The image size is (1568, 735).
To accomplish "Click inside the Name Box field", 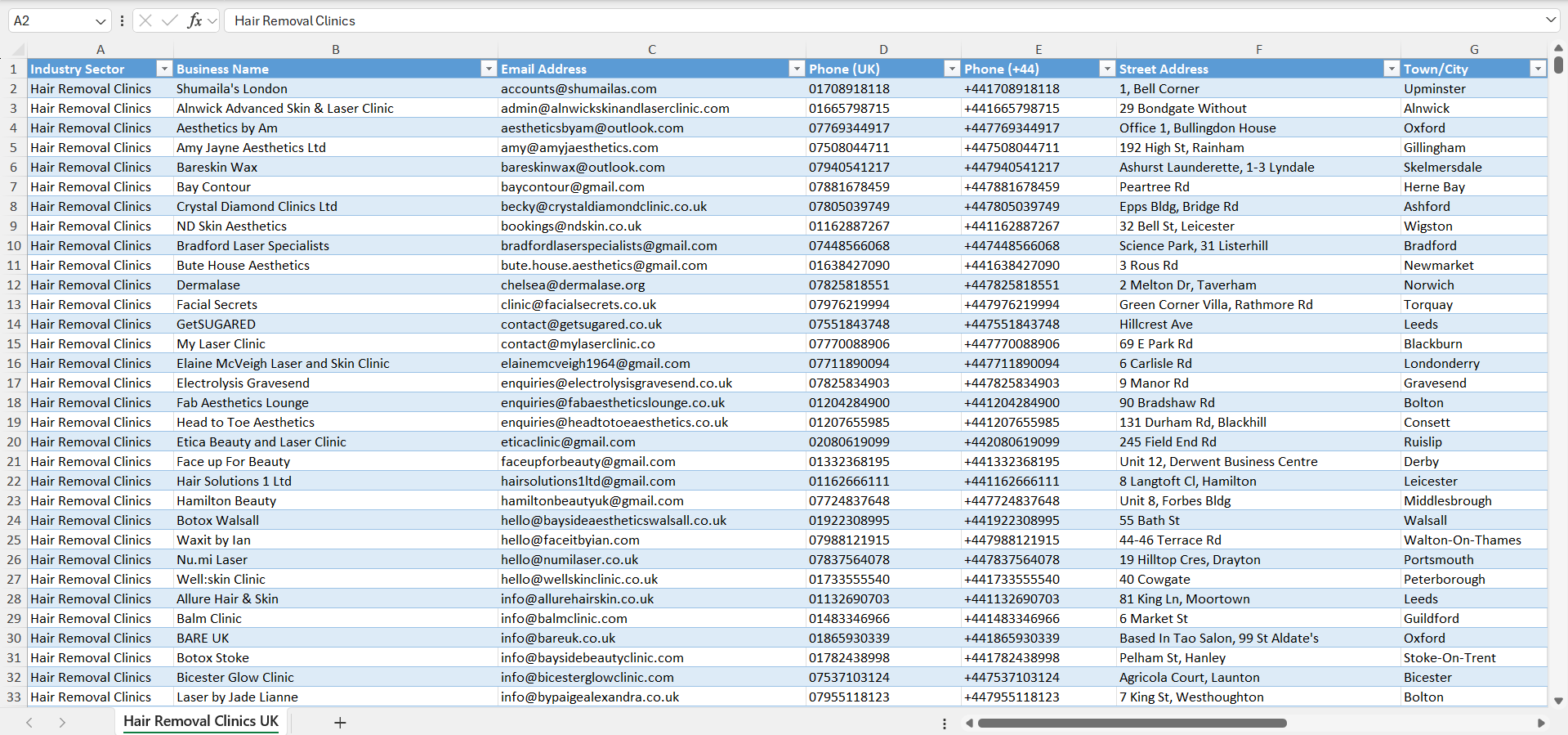I will click(x=51, y=20).
